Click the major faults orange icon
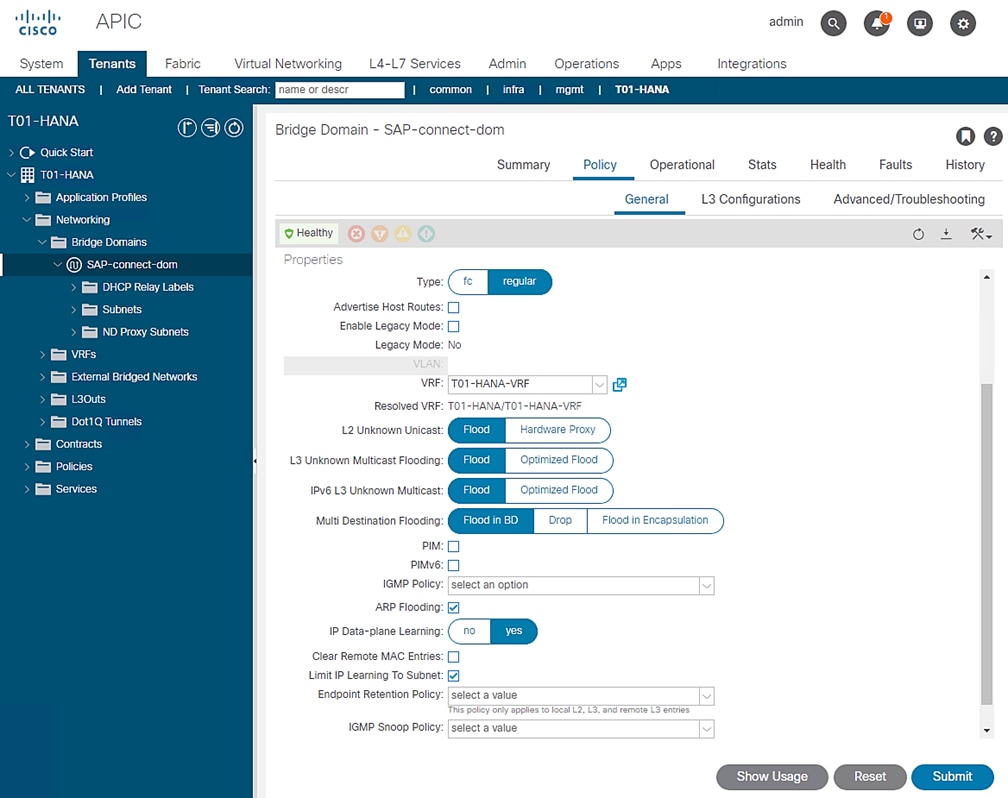This screenshot has height=798, width=1008. pyautogui.click(x=380, y=233)
